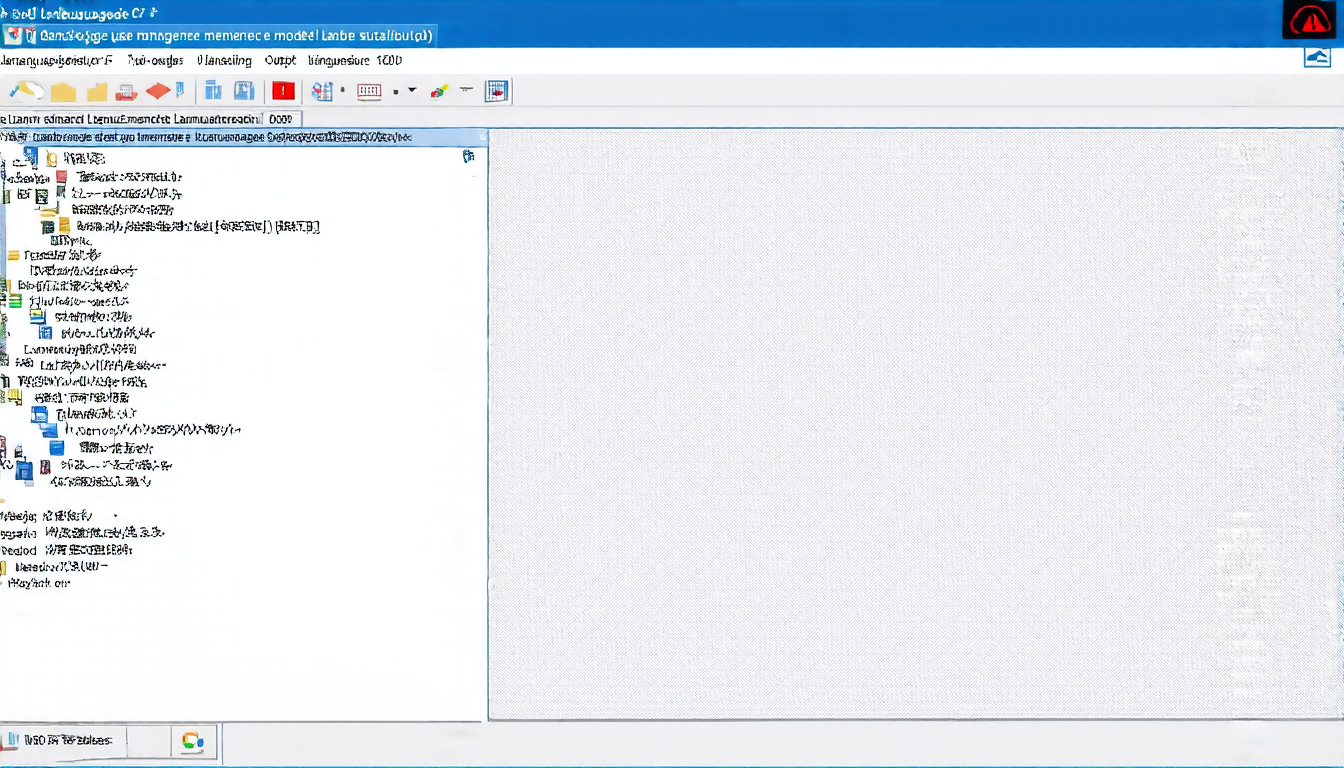Image resolution: width=1344 pixels, height=768 pixels.
Task: Click the first yellow folder toolbar icon
Action: [63, 93]
